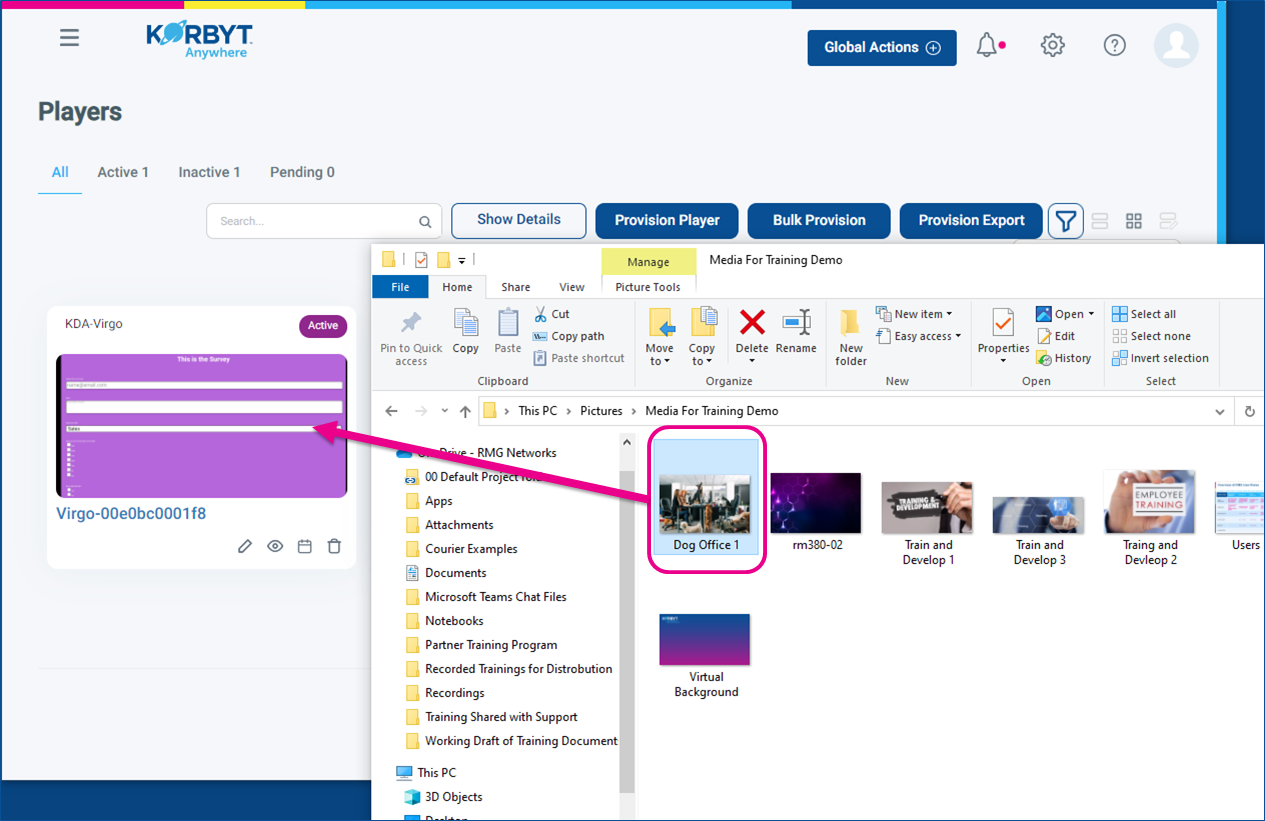Preview KDA-Virgo player with eye icon
The width and height of the screenshot is (1265, 821).
(x=275, y=546)
